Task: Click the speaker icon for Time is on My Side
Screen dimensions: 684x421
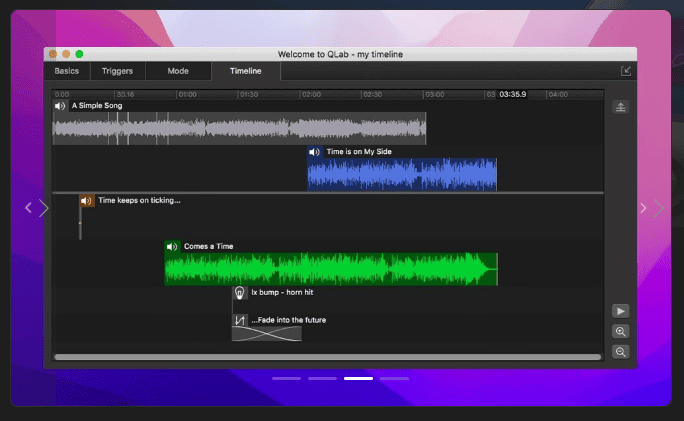Action: coord(315,152)
